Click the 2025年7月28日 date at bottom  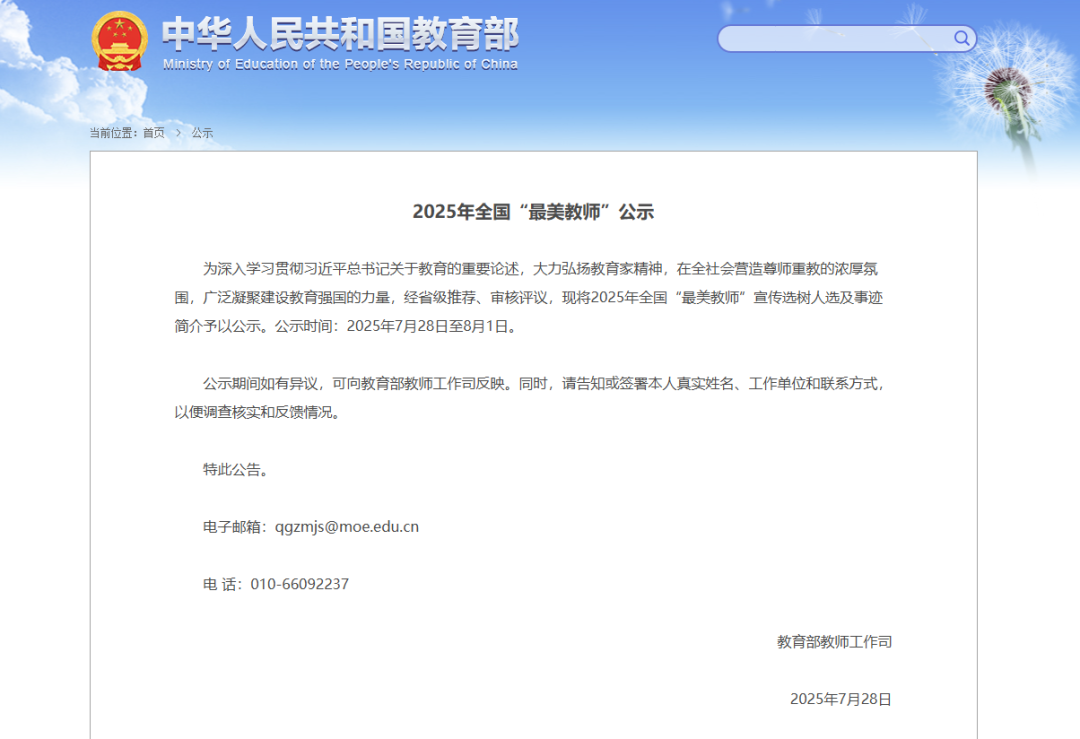click(840, 699)
